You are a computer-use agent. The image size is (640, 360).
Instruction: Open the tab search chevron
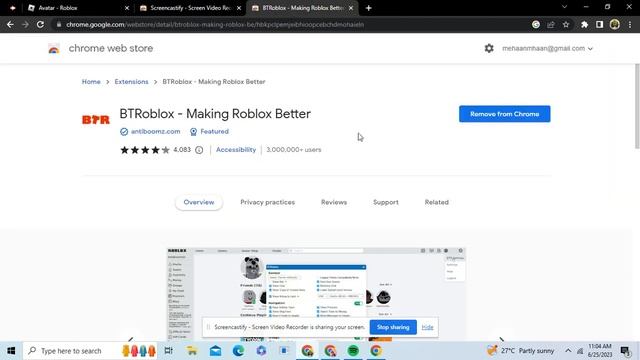pyautogui.click(x=564, y=7)
